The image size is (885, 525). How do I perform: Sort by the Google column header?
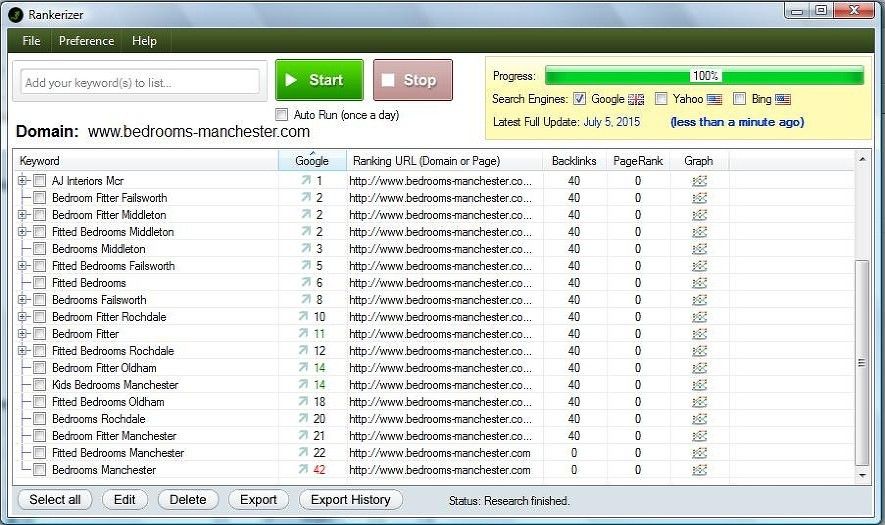312,160
